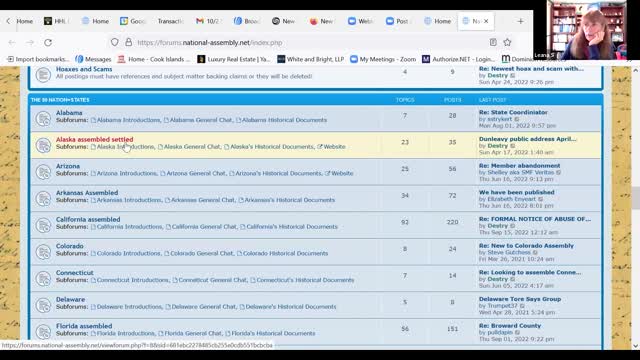Open the We have been published post

pos(516,192)
